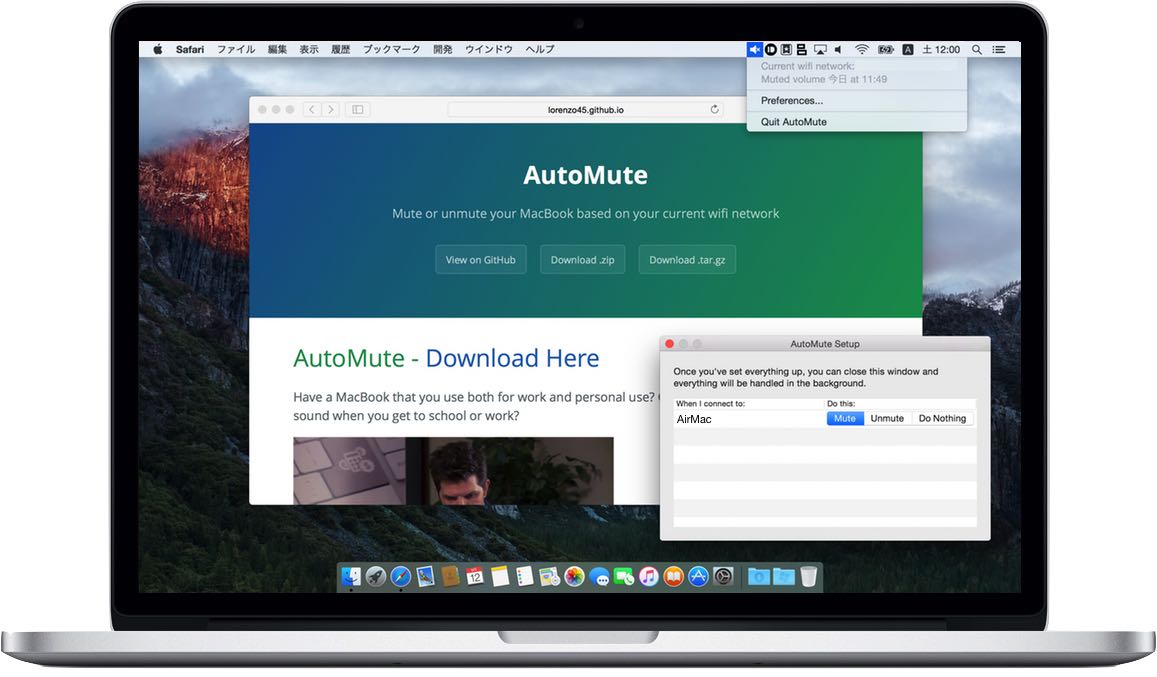Screen dimensions: 1157x677
Task: Click the AutoMute speaker menu bar icon
Action: tap(754, 49)
